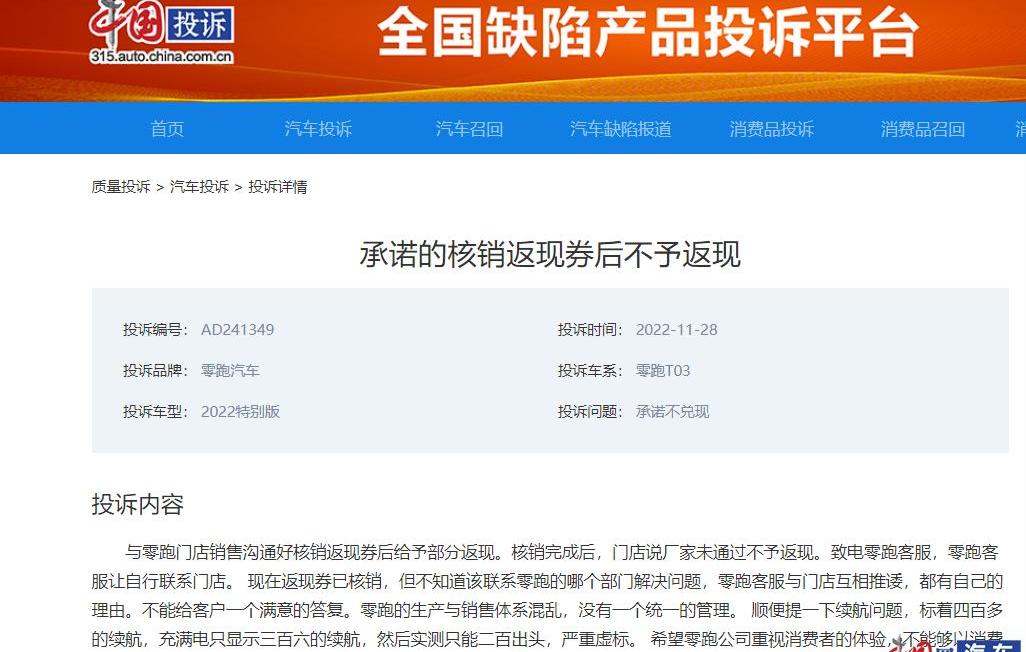This screenshot has width=1026, height=652.
Task: Open the 汽车召回 navigation item
Action: [469, 129]
